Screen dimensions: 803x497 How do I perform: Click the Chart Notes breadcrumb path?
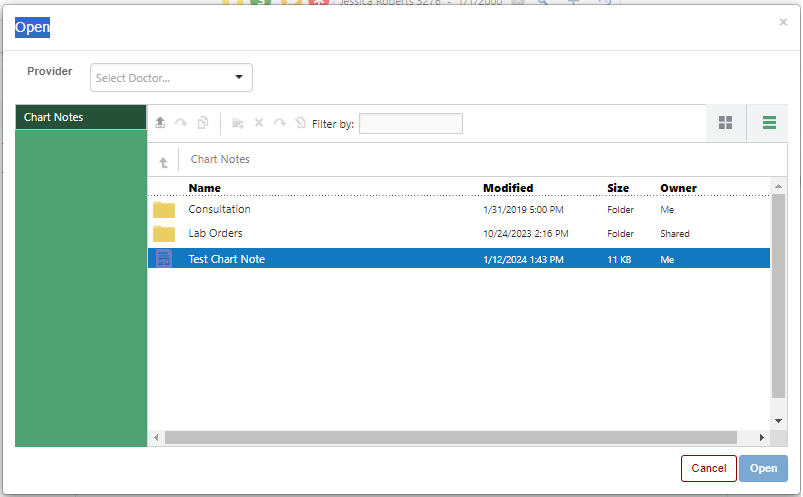click(x=220, y=159)
